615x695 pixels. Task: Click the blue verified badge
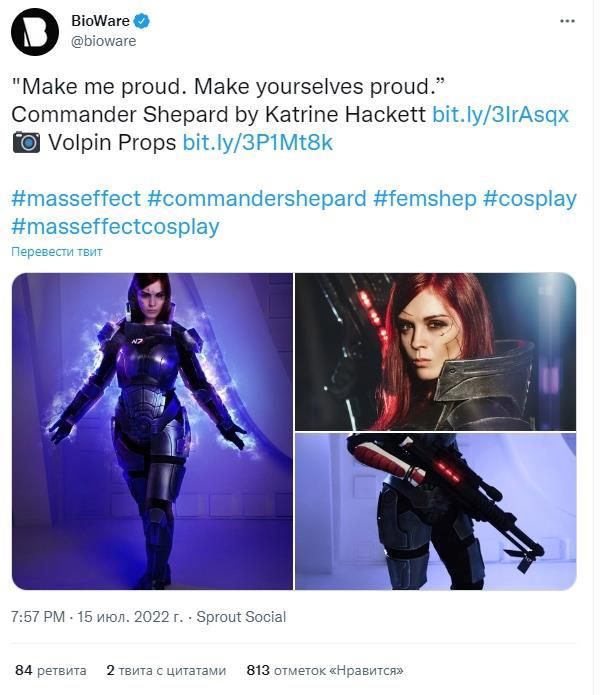tap(142, 21)
